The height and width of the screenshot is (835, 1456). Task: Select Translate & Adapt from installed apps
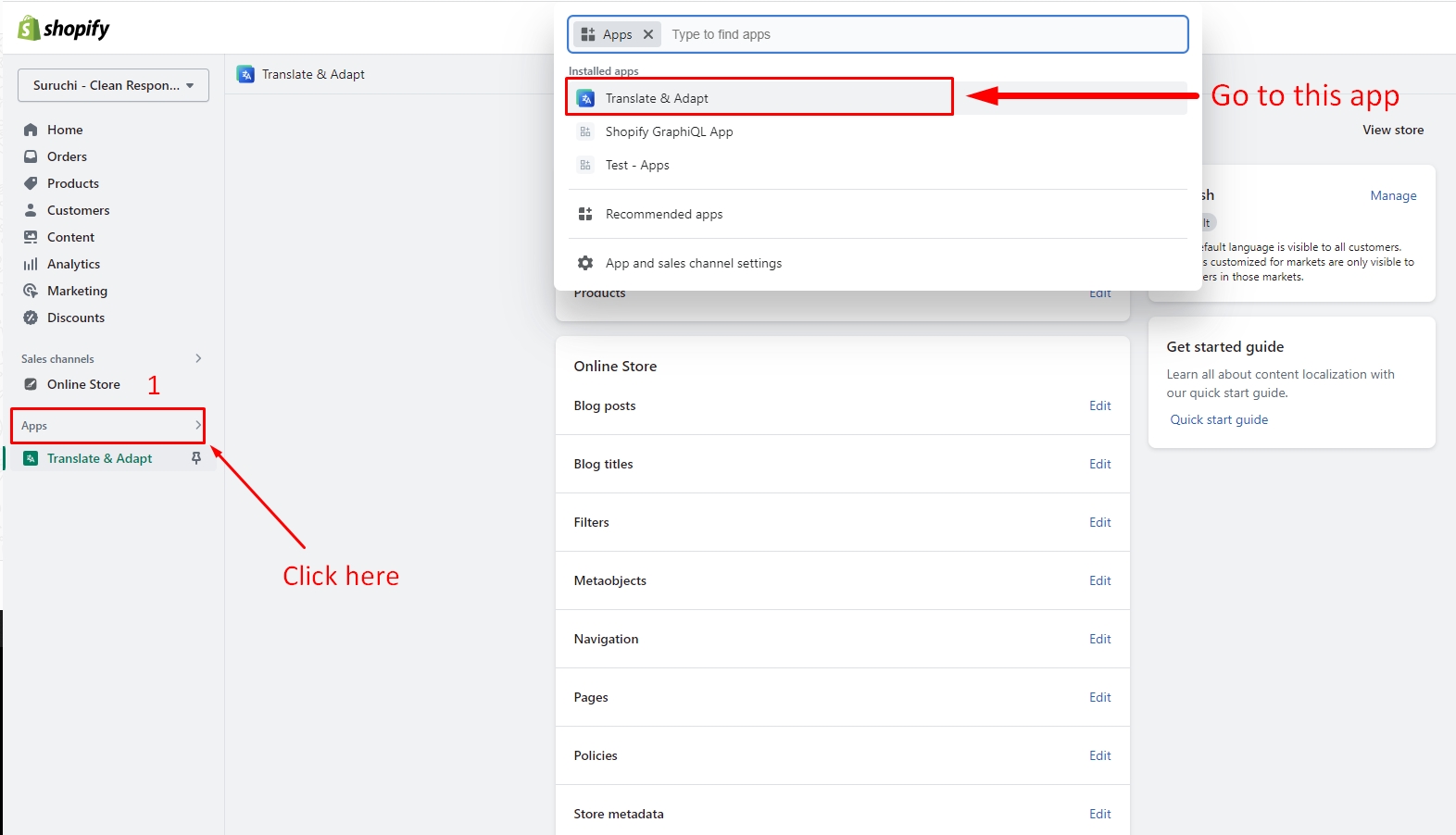tap(657, 98)
